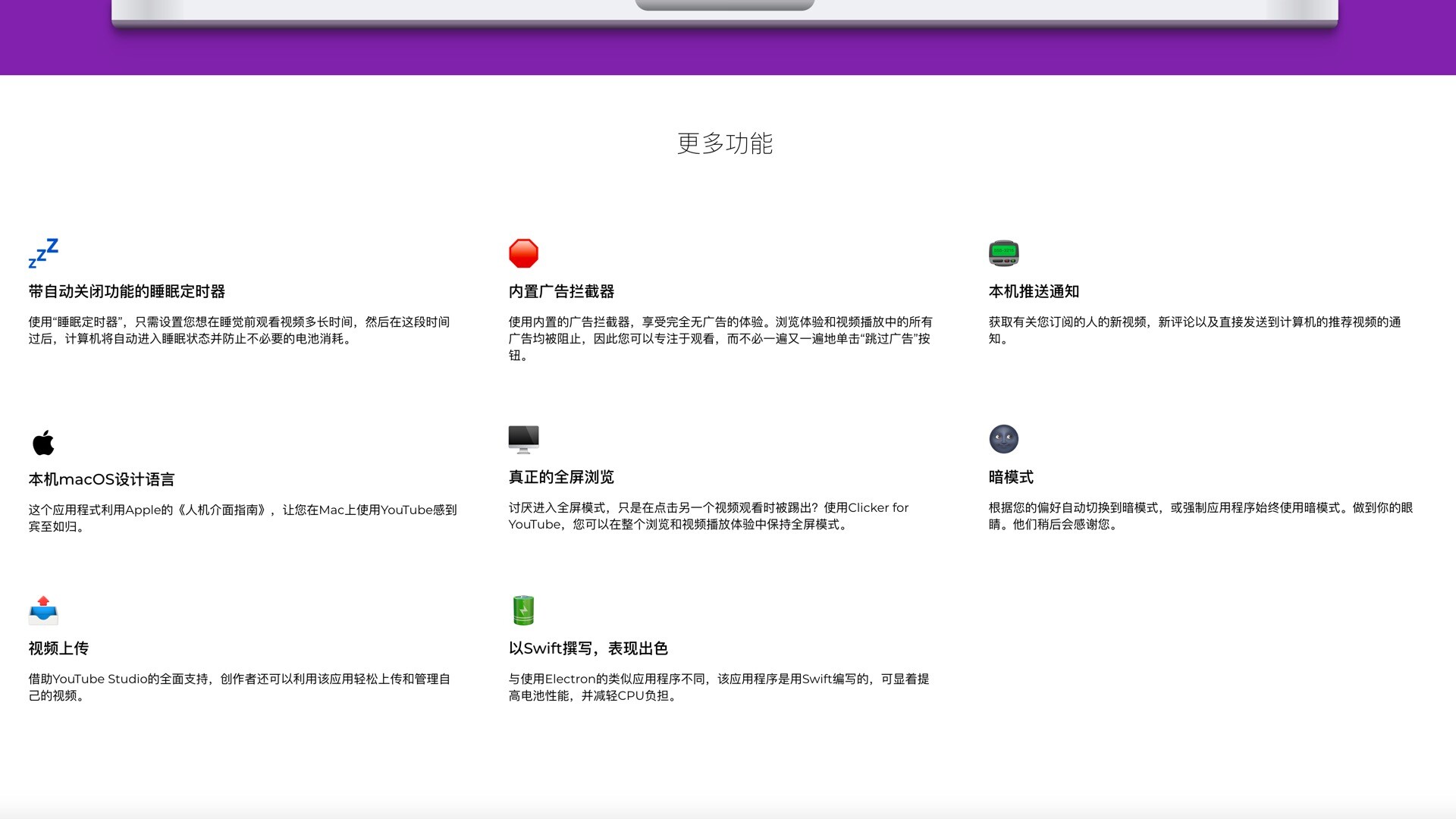The width and height of the screenshot is (1456, 819).
Task: Click the 以Swift撰写，表现出色 heading
Action: (x=588, y=649)
